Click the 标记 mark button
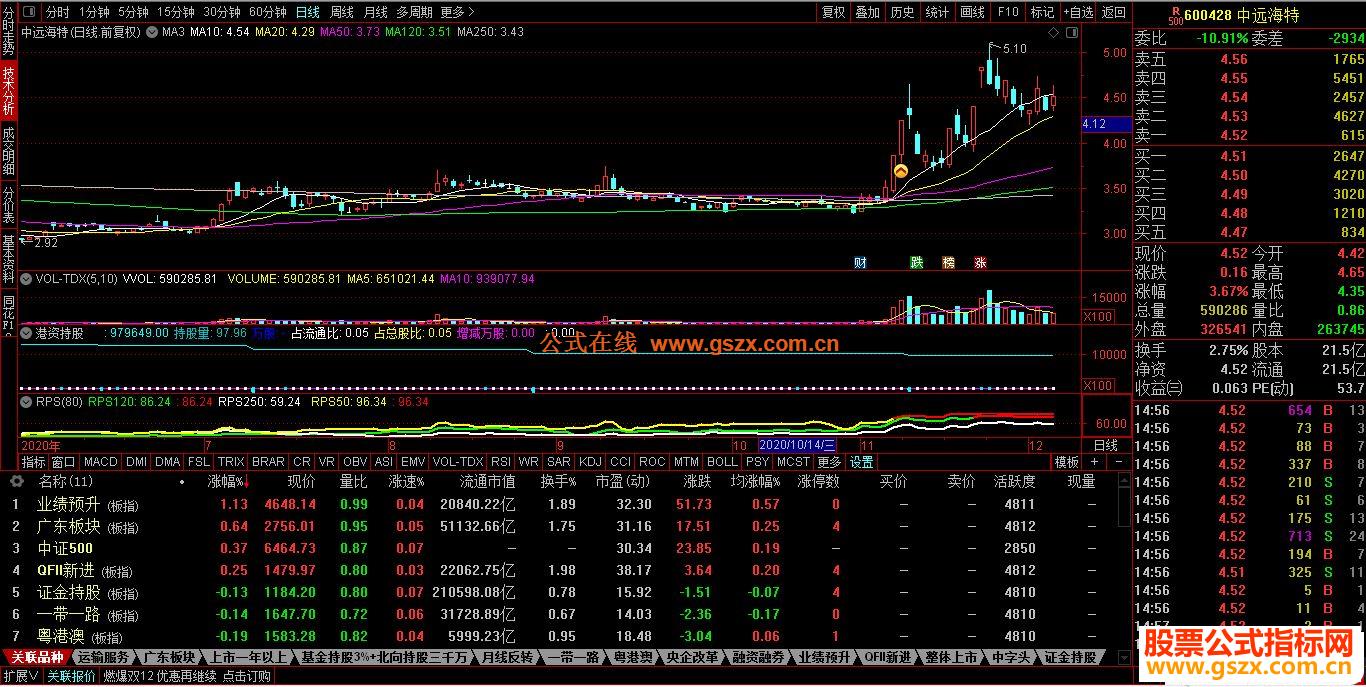 click(1042, 12)
